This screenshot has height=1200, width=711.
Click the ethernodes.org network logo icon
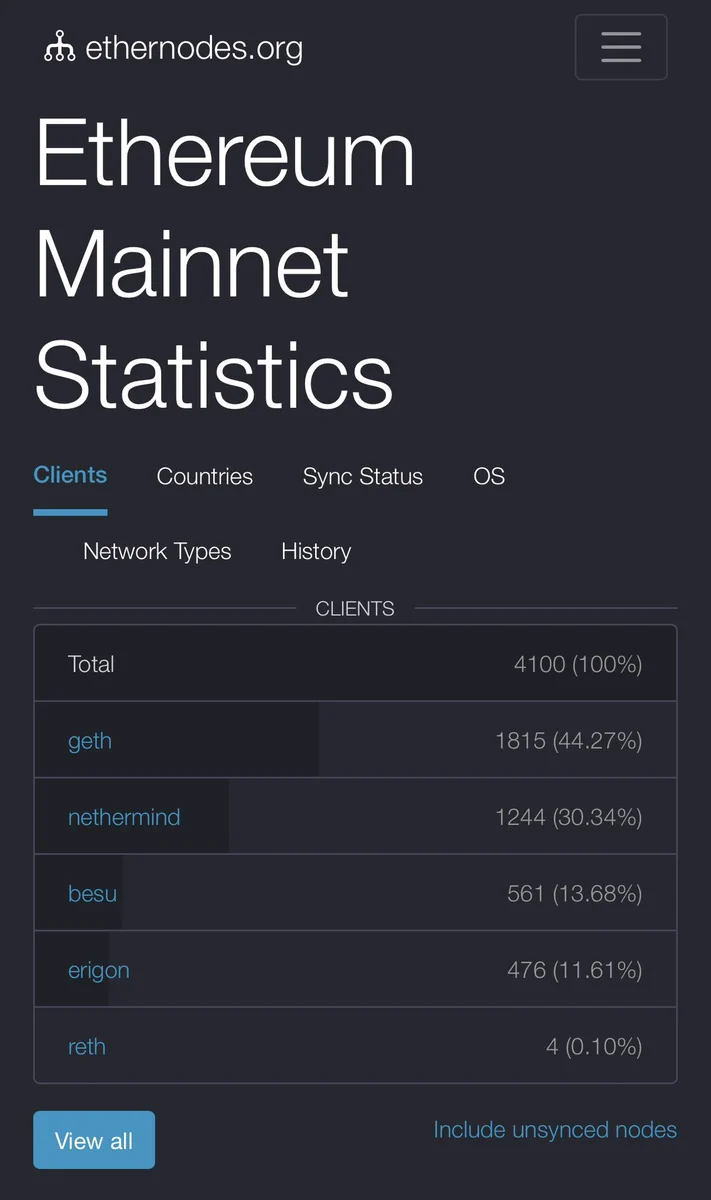point(60,47)
